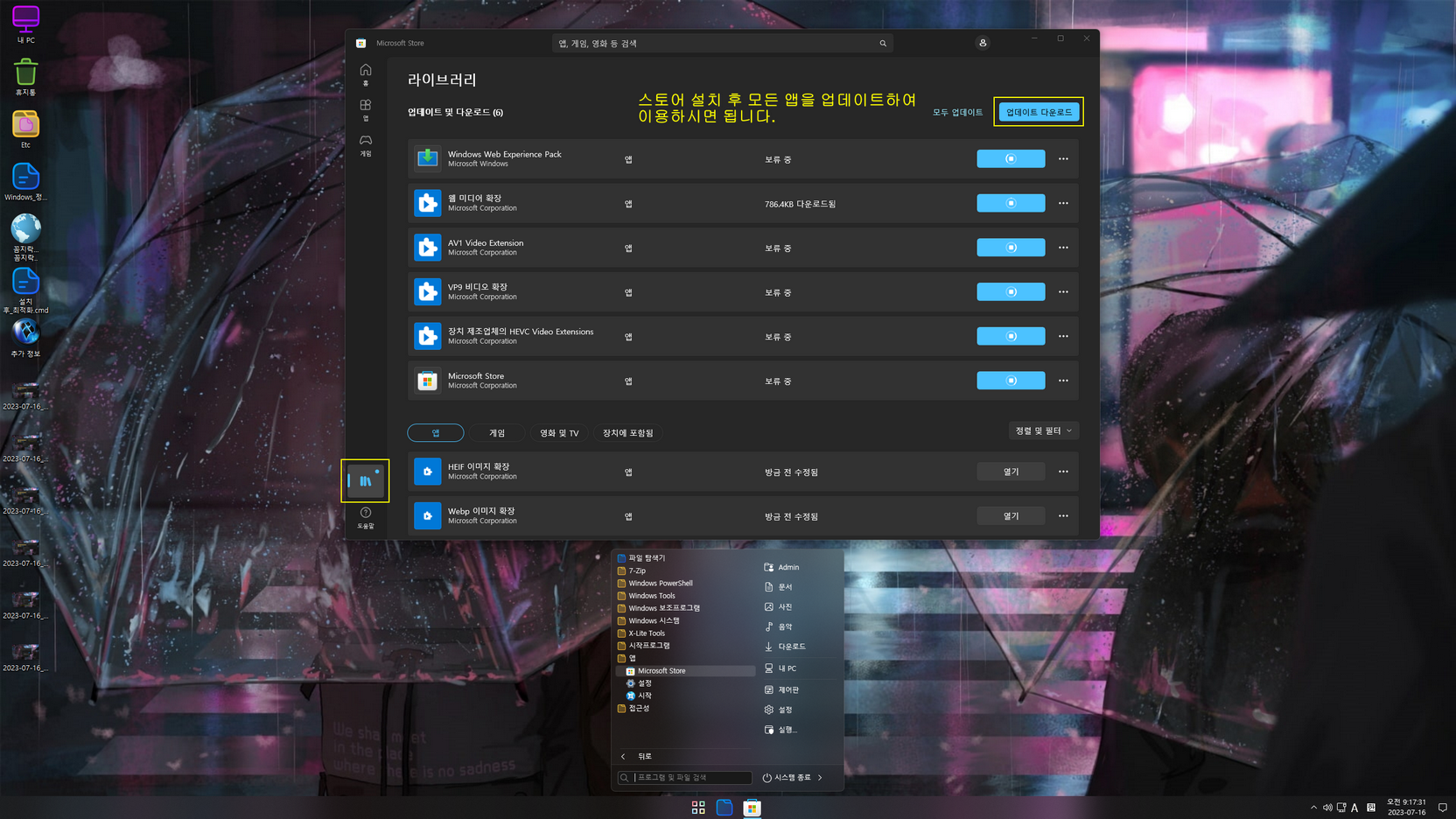
Task: Focus the Store search box
Action: 723,43
